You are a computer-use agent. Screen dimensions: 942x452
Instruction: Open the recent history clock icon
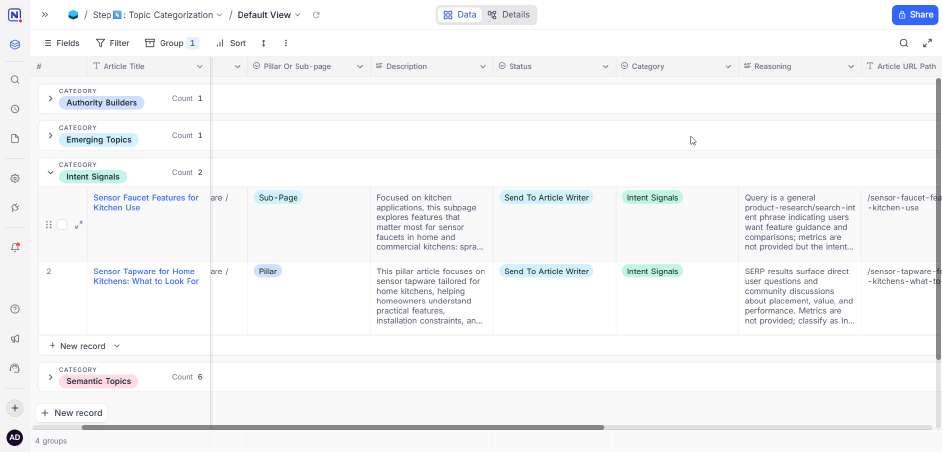click(15, 109)
